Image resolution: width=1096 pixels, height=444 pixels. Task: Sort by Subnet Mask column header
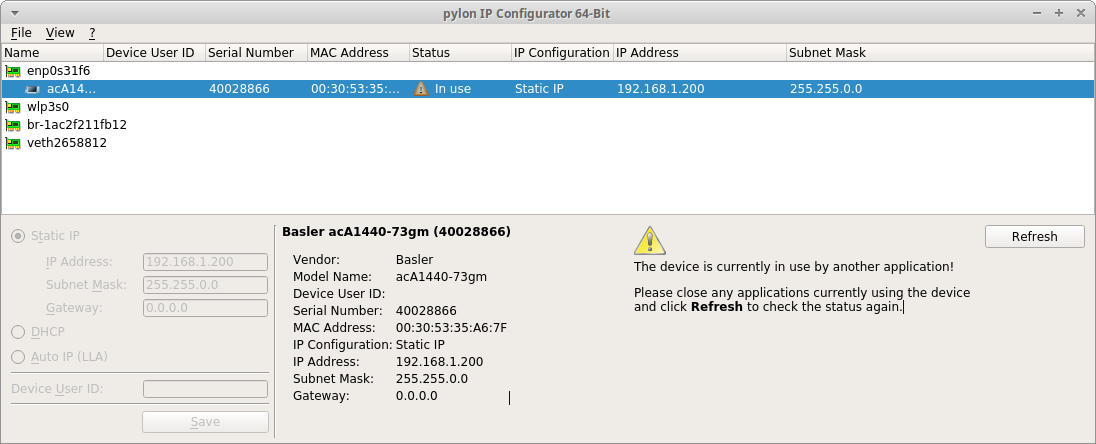pyautogui.click(x=940, y=52)
